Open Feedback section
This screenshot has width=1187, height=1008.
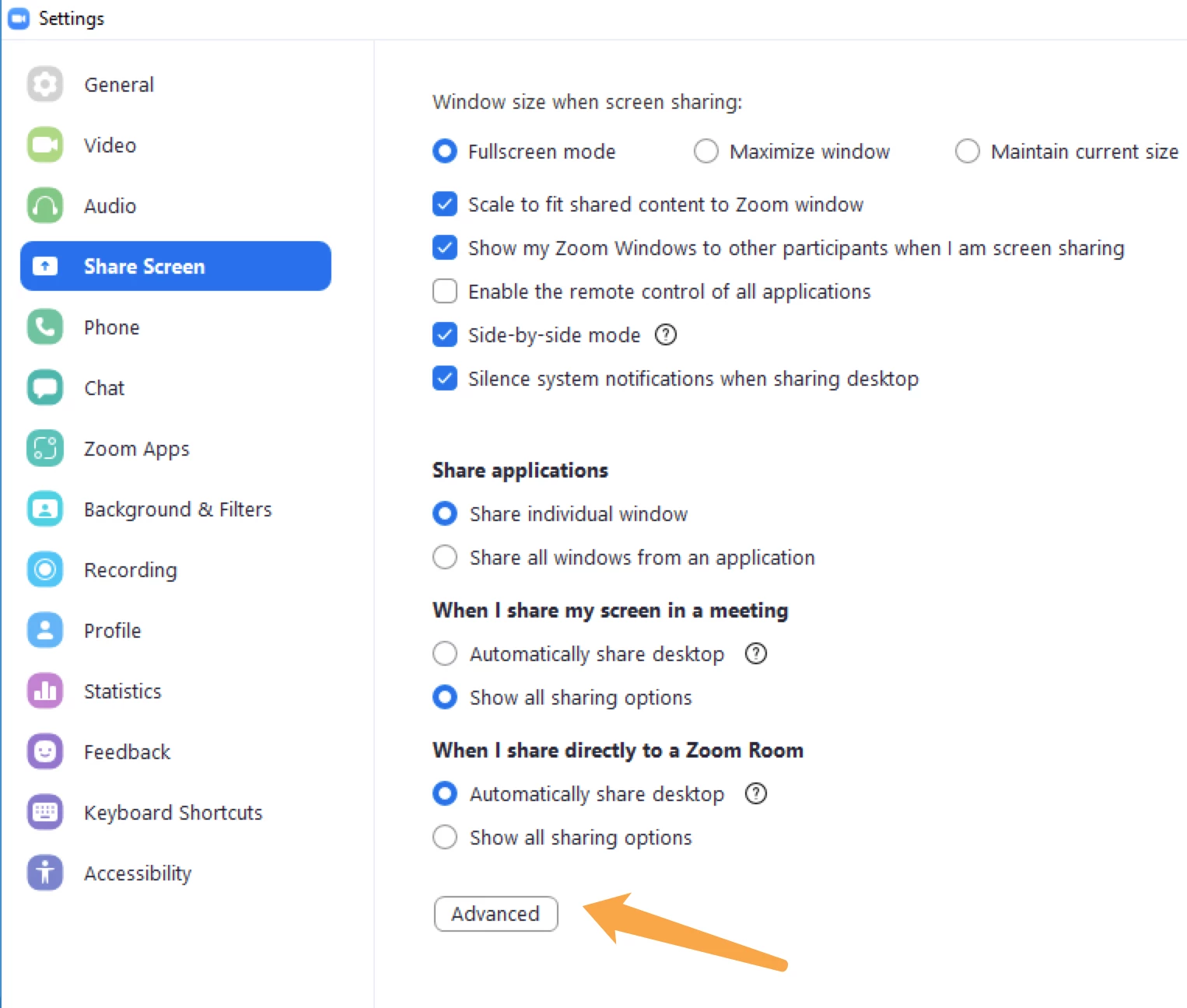[x=176, y=751]
